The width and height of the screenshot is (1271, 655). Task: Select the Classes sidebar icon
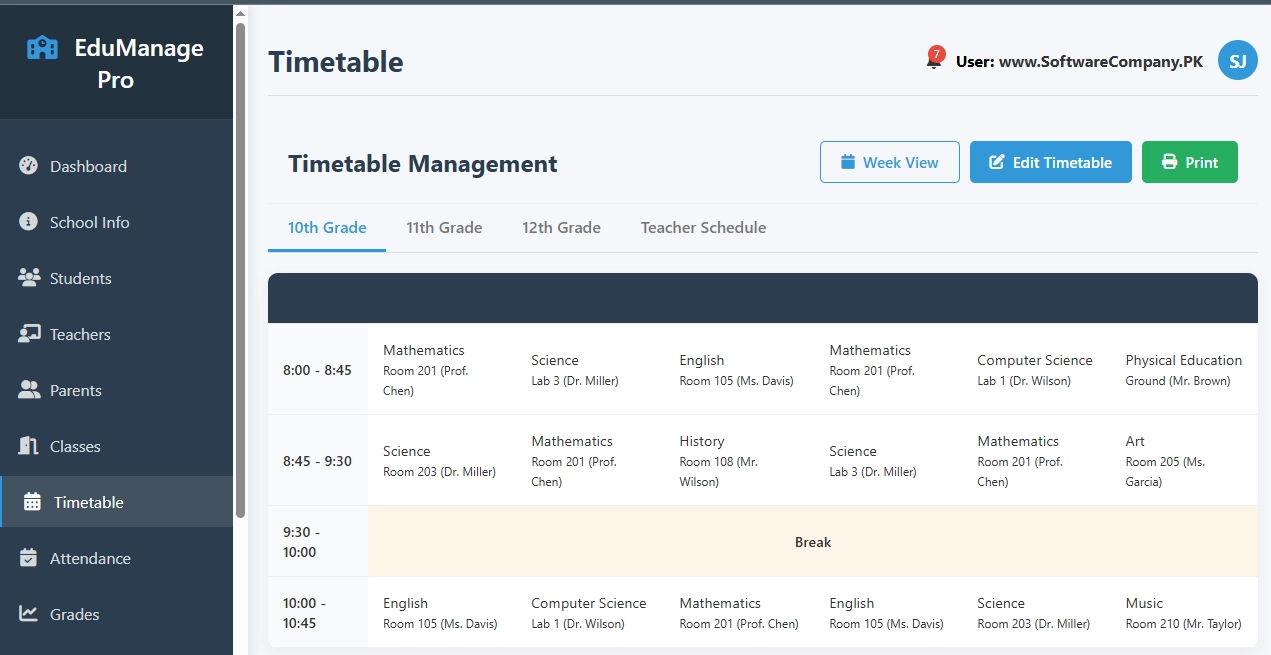click(x=29, y=446)
